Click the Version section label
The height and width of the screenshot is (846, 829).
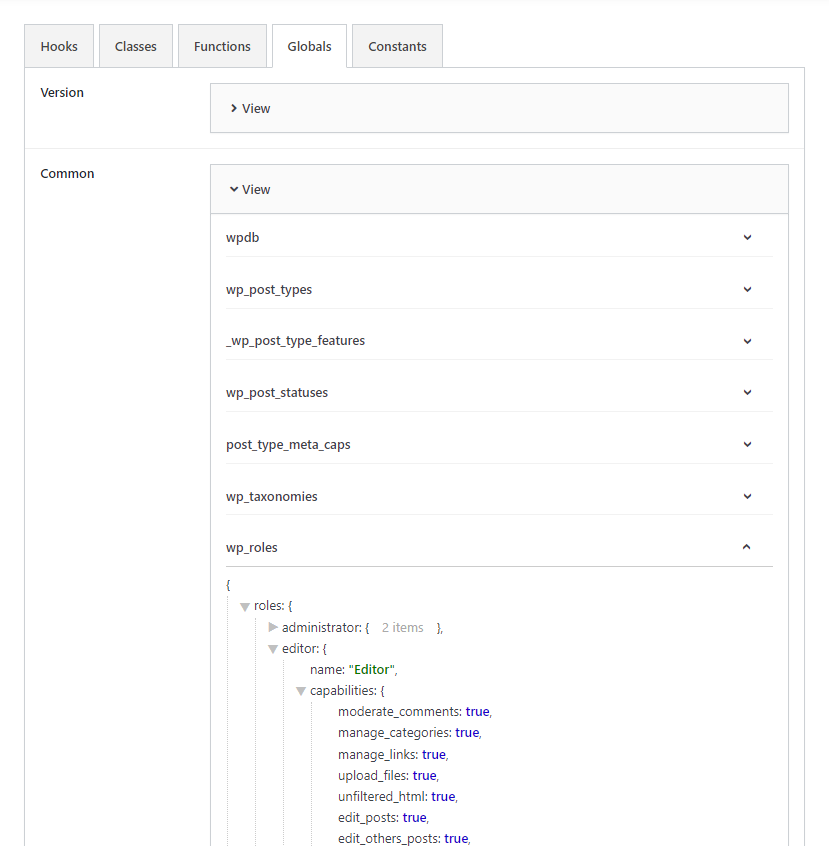point(62,93)
